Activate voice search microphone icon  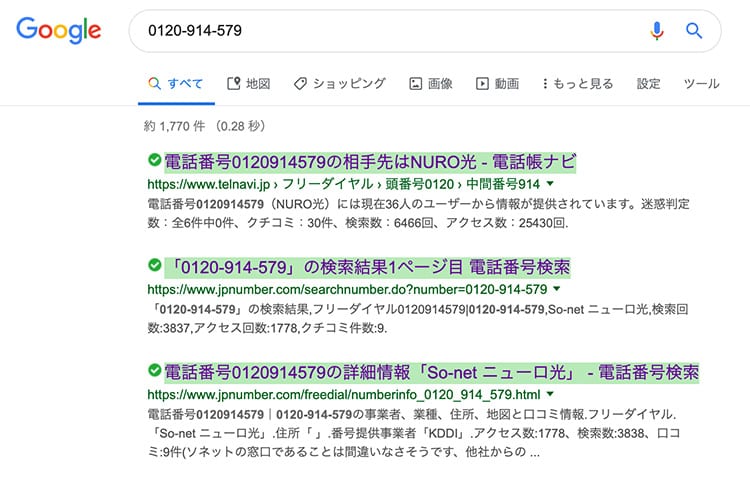click(657, 31)
